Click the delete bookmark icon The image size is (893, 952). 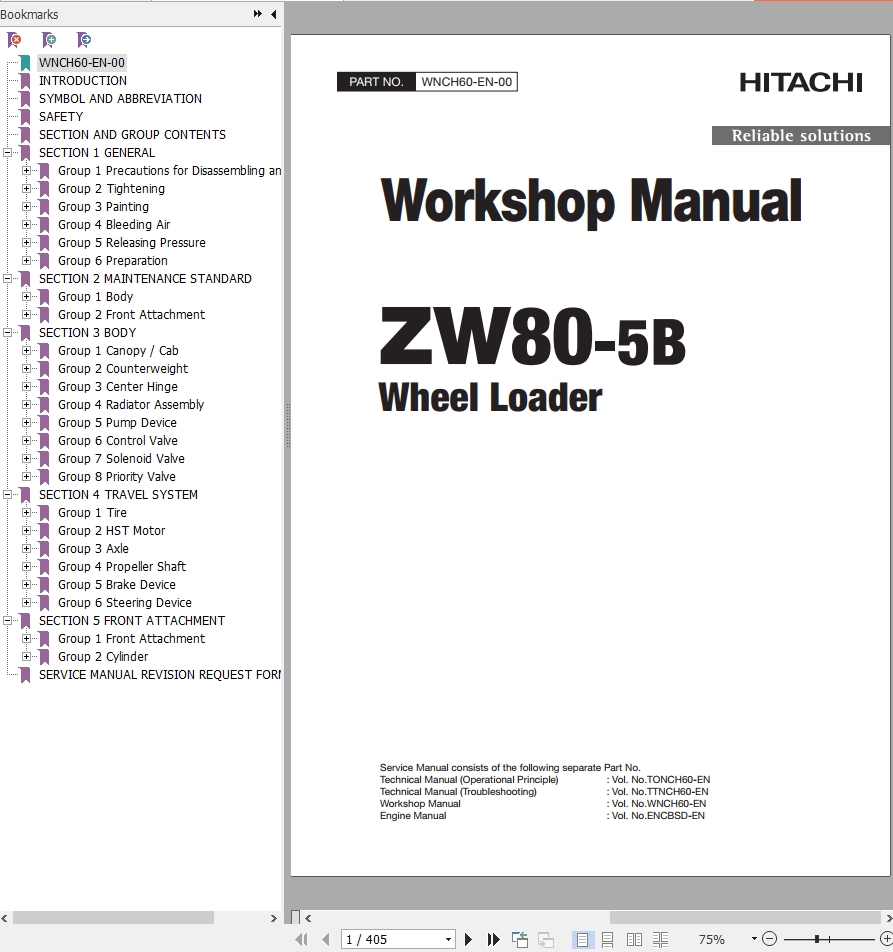click(15, 40)
